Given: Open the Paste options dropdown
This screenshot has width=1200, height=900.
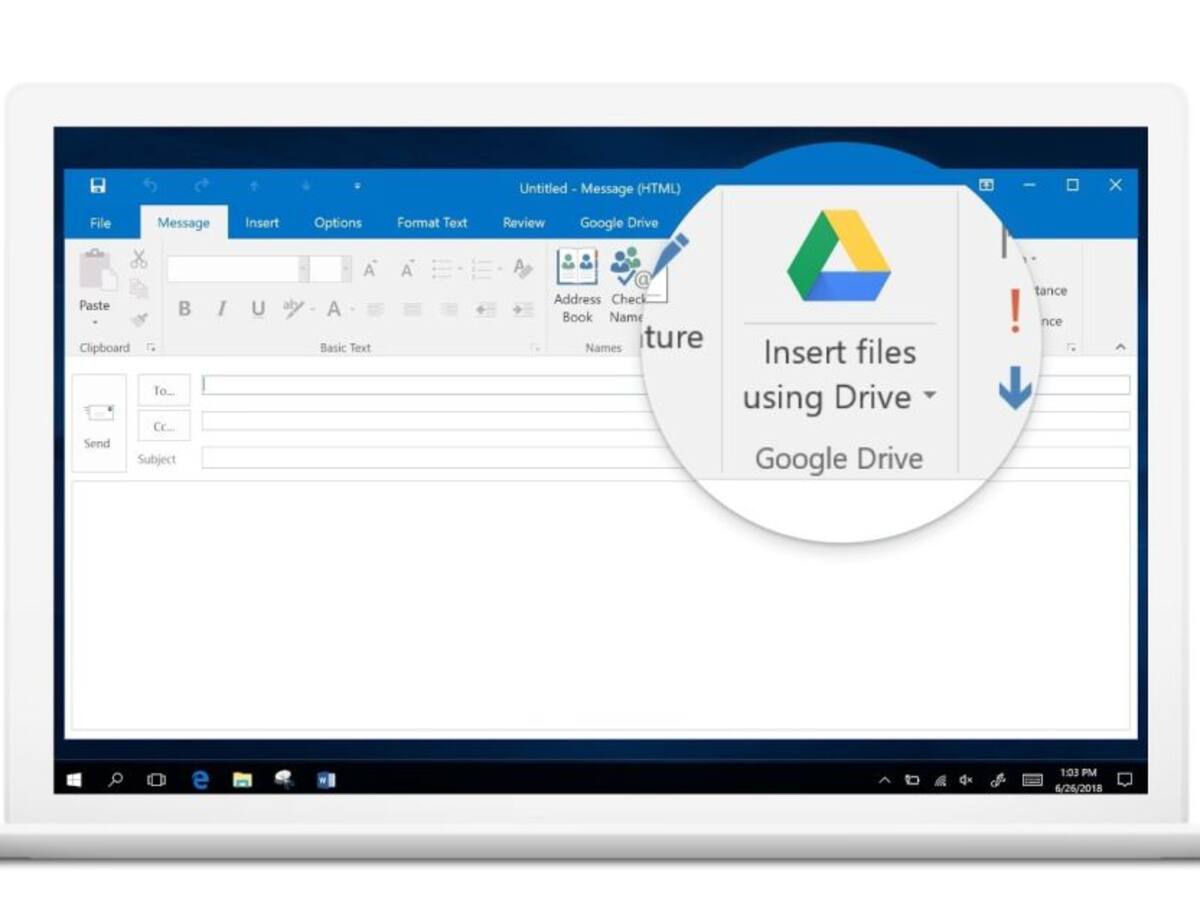Looking at the screenshot, I should point(95,322).
